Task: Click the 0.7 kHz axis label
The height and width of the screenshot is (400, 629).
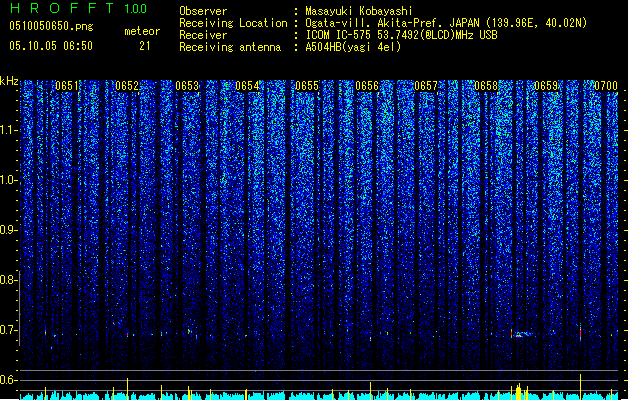Action: [8, 330]
